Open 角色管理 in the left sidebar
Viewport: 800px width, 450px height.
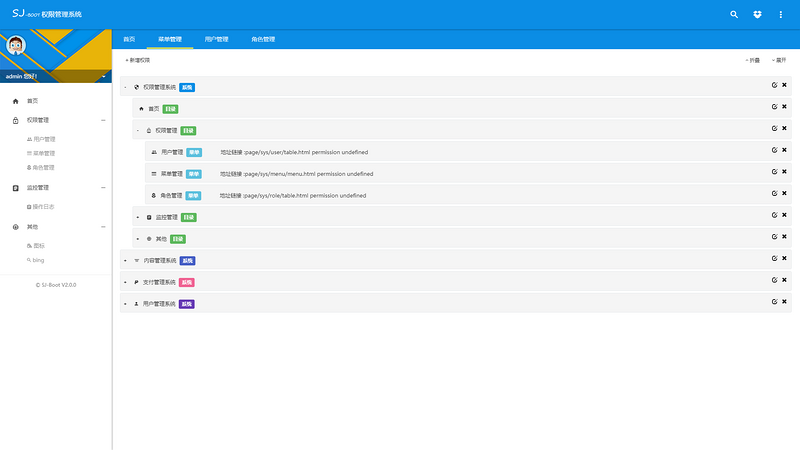(41, 167)
